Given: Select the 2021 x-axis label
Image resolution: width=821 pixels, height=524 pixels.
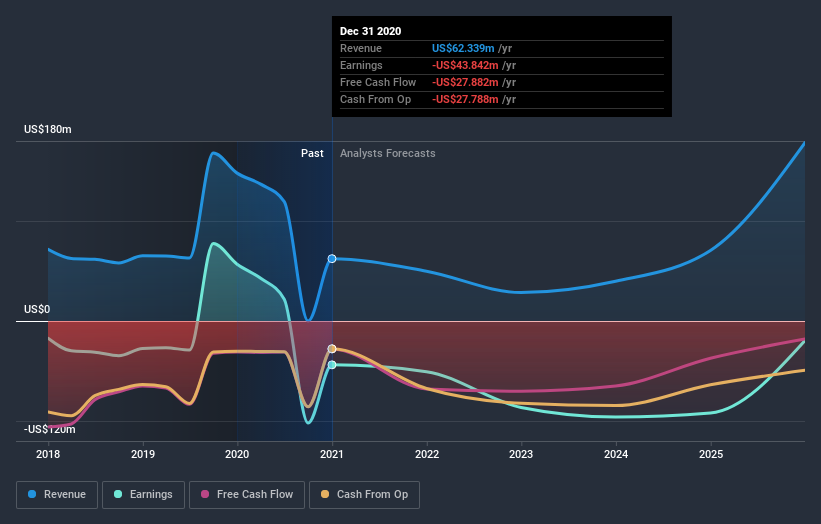Looking at the screenshot, I should click(x=332, y=454).
